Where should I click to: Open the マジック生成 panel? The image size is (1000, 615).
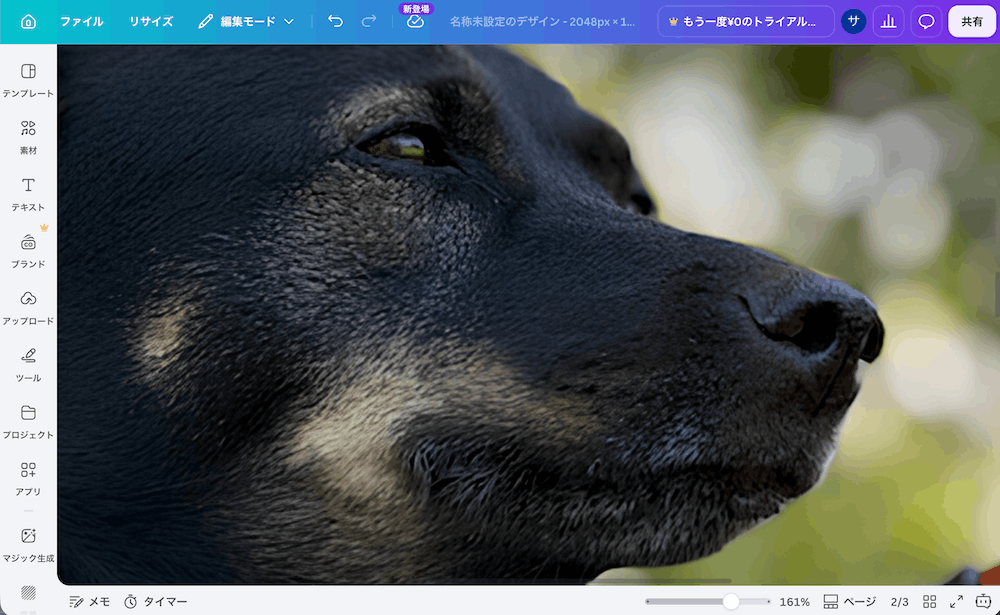[x=28, y=544]
